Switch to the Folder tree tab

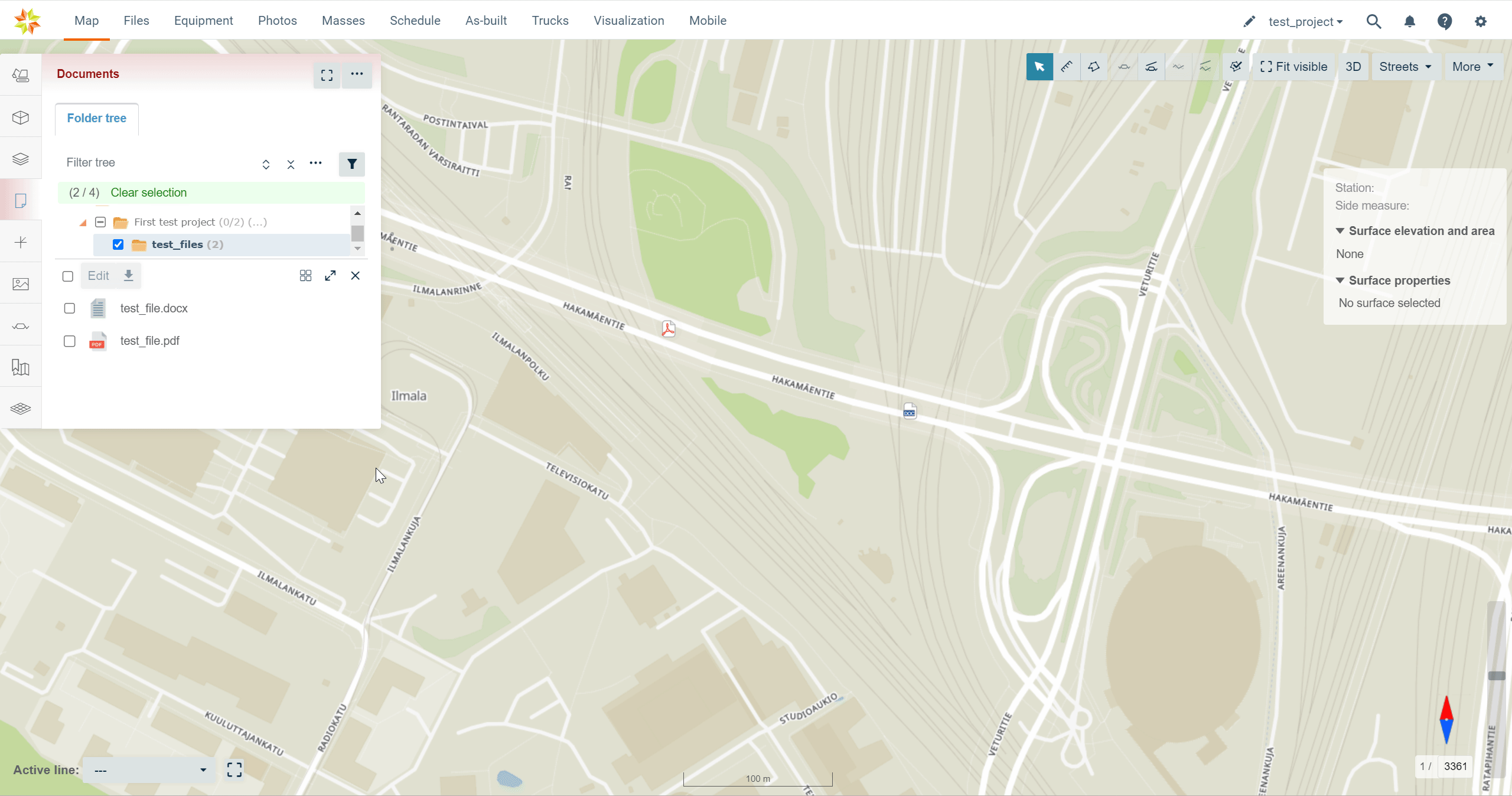coord(96,118)
